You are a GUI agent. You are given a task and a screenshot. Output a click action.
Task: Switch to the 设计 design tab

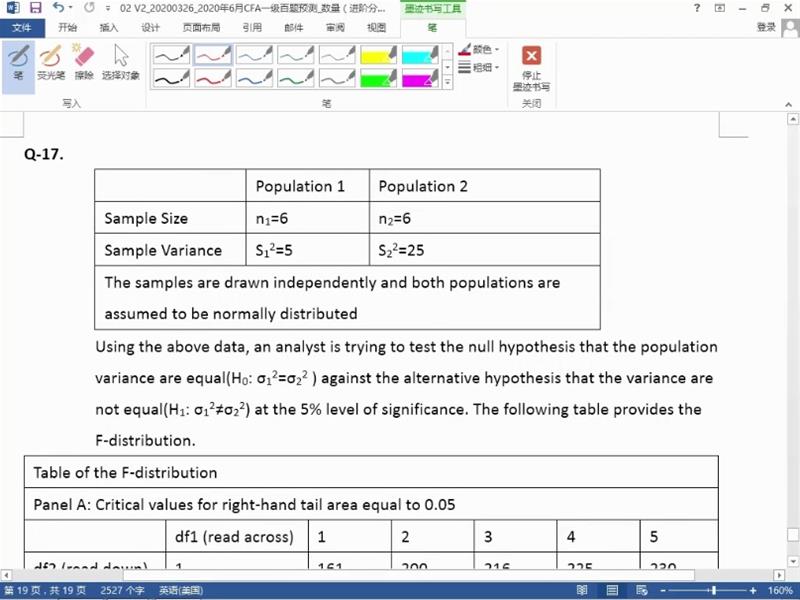(150, 28)
